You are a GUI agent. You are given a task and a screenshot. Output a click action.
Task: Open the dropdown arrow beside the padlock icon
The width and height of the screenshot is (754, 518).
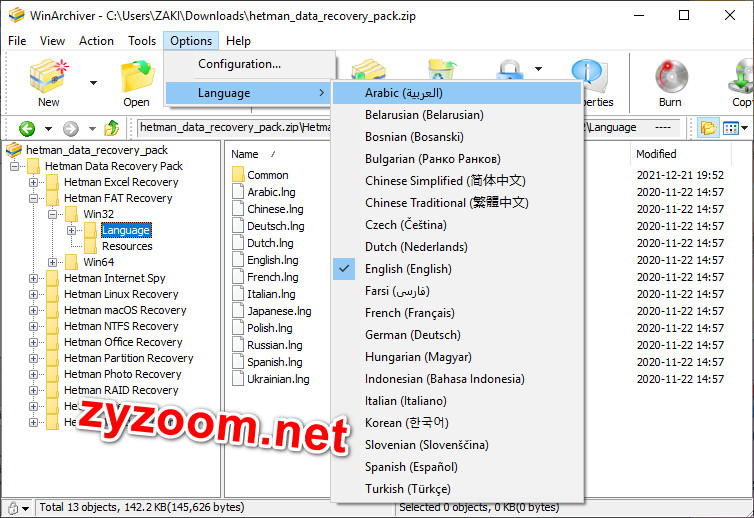click(x=539, y=69)
